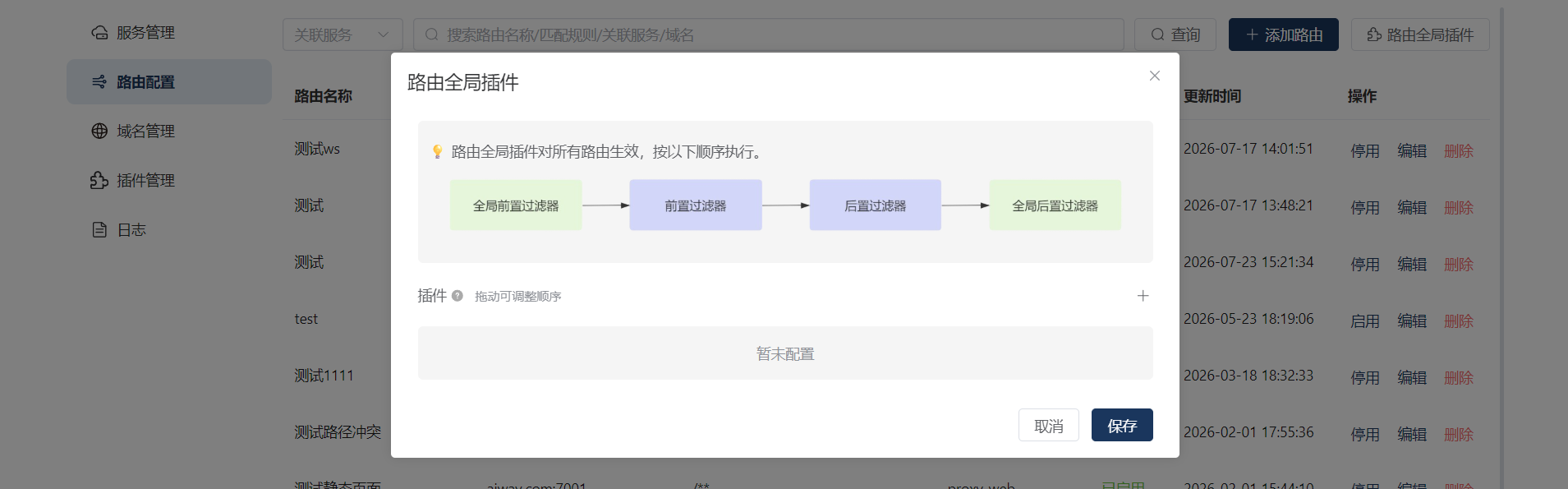Click timestamp 2026-02-01 17:55:36
The image size is (1568, 489).
click(x=1248, y=432)
